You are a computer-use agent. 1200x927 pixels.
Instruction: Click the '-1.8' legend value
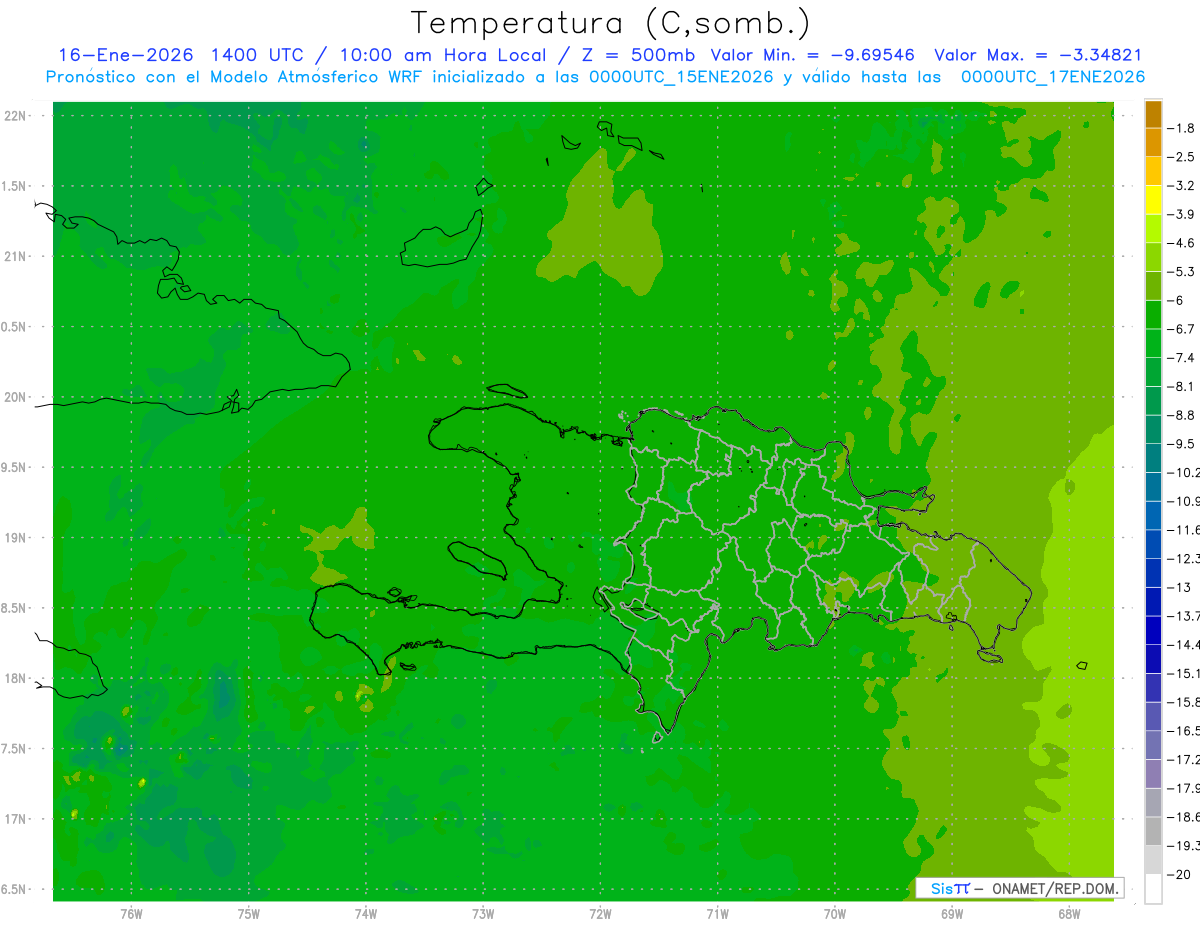pos(1182,128)
